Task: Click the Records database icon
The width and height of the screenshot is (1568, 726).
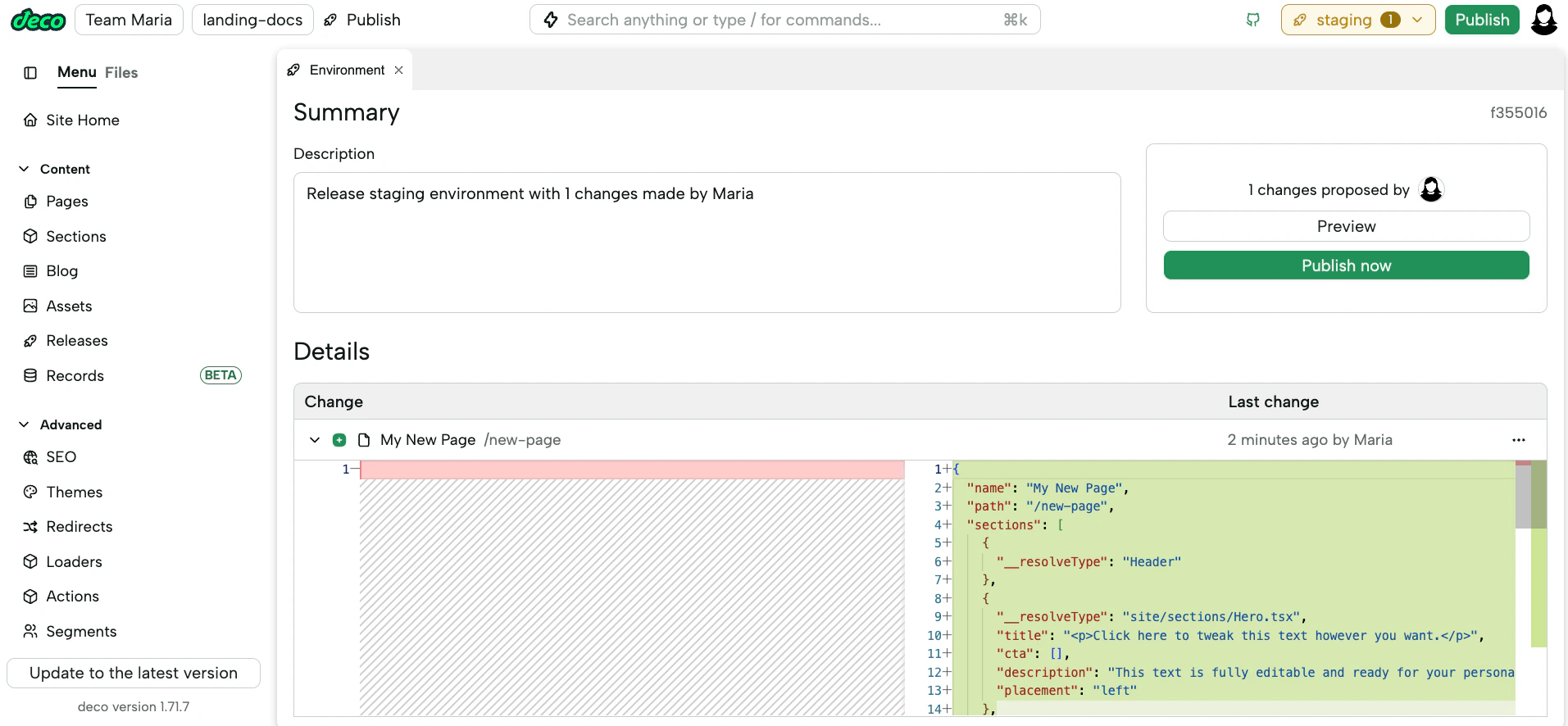Action: 30,375
